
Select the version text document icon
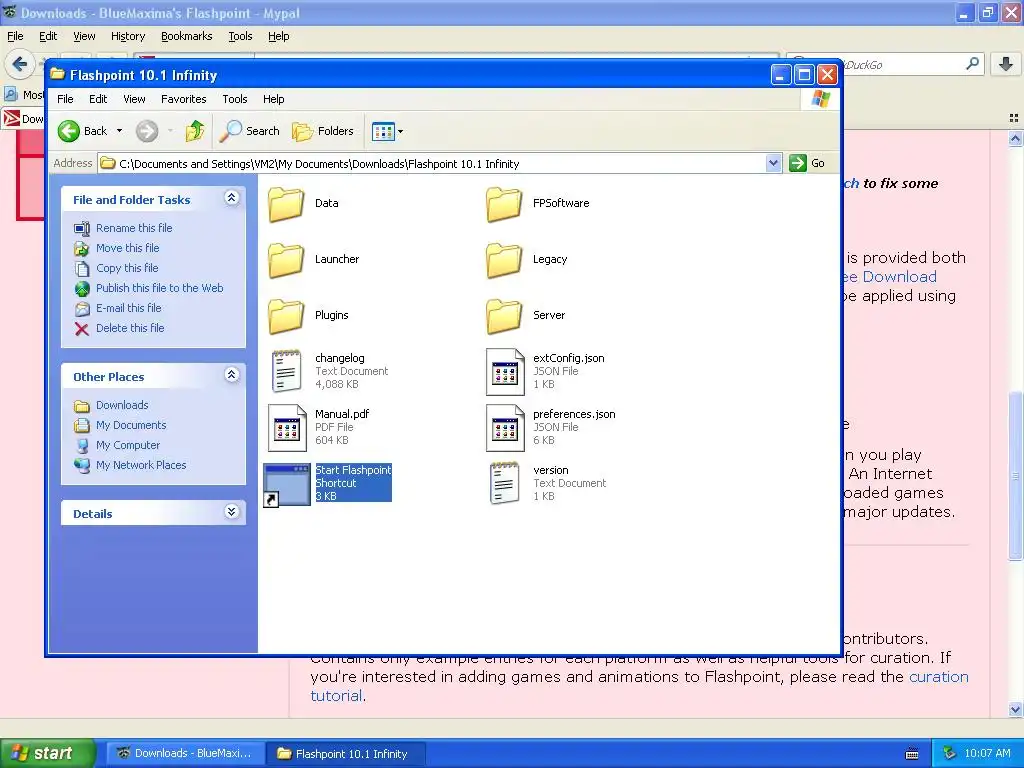[x=504, y=483]
